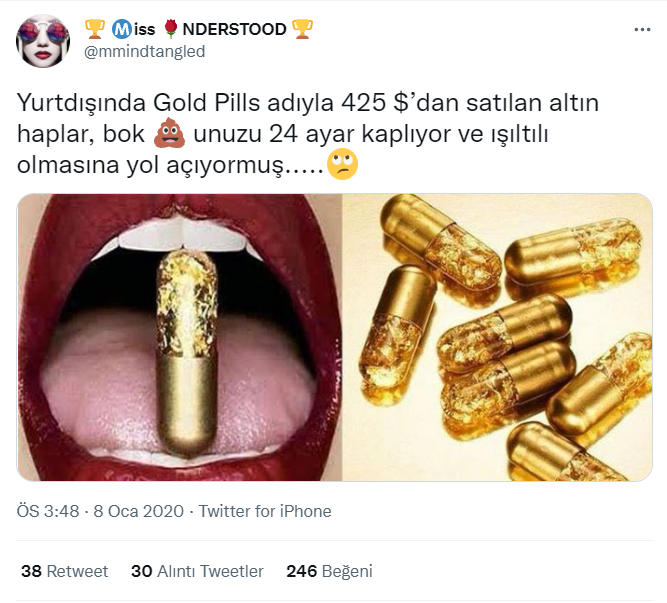View the 246 Beğeni likes list

click(x=329, y=571)
